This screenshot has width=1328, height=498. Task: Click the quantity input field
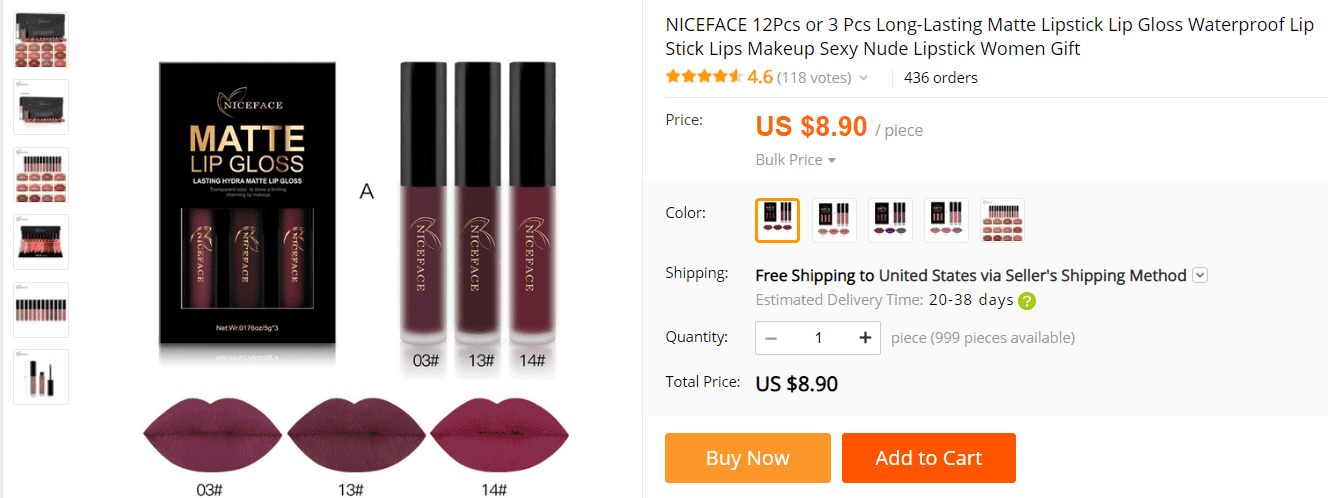[818, 338]
